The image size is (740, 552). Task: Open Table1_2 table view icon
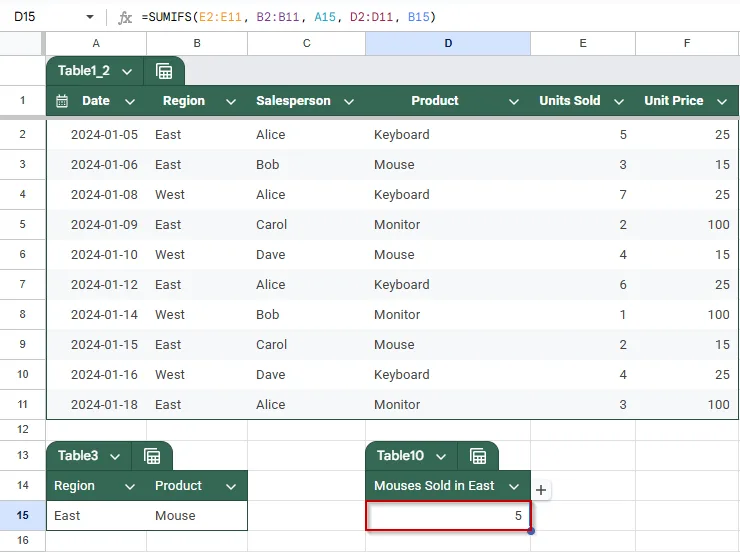164,72
